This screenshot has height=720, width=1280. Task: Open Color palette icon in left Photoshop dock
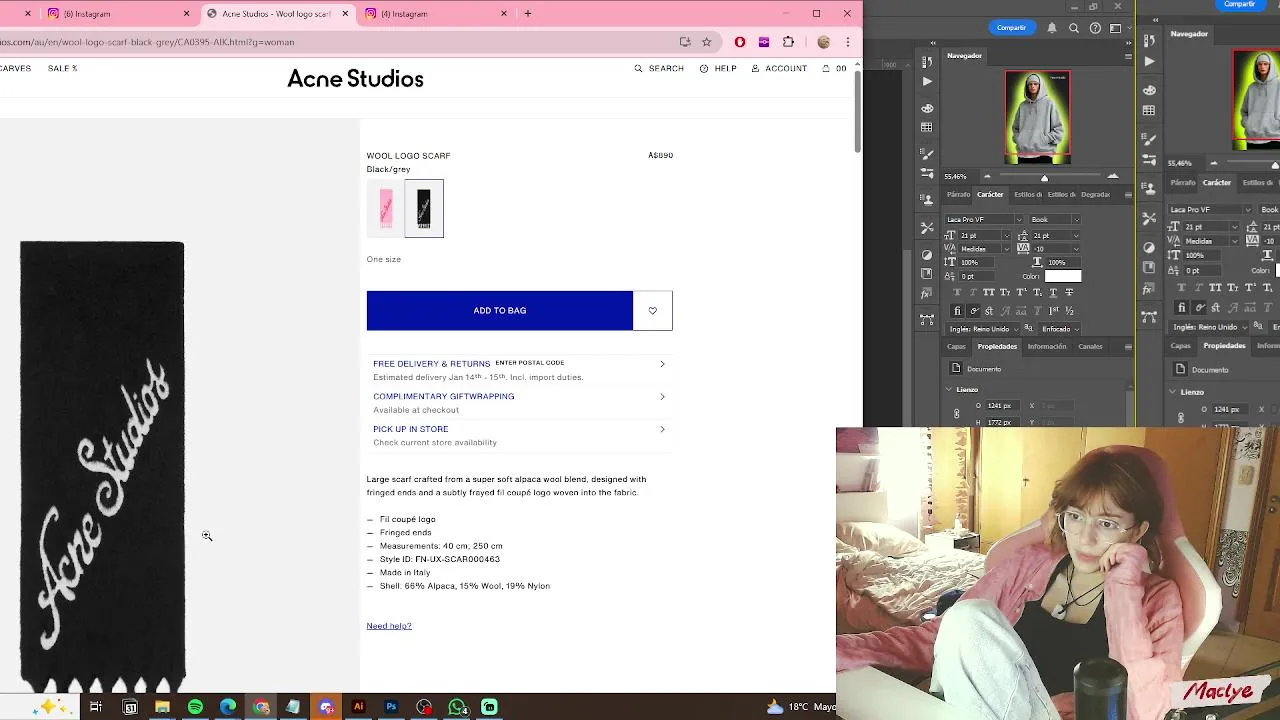[x=927, y=109]
